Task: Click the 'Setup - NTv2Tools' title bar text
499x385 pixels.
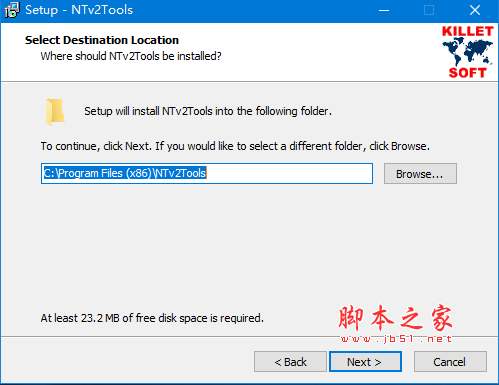Action: [79, 10]
